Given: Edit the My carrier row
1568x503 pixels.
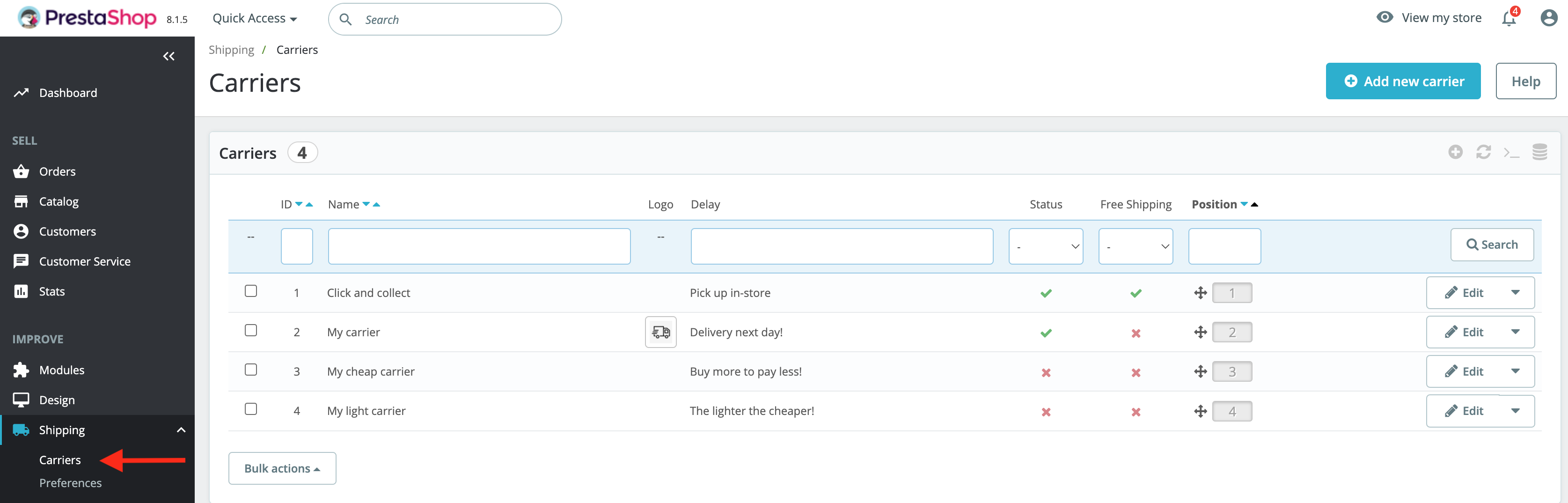Looking at the screenshot, I should [x=1464, y=332].
